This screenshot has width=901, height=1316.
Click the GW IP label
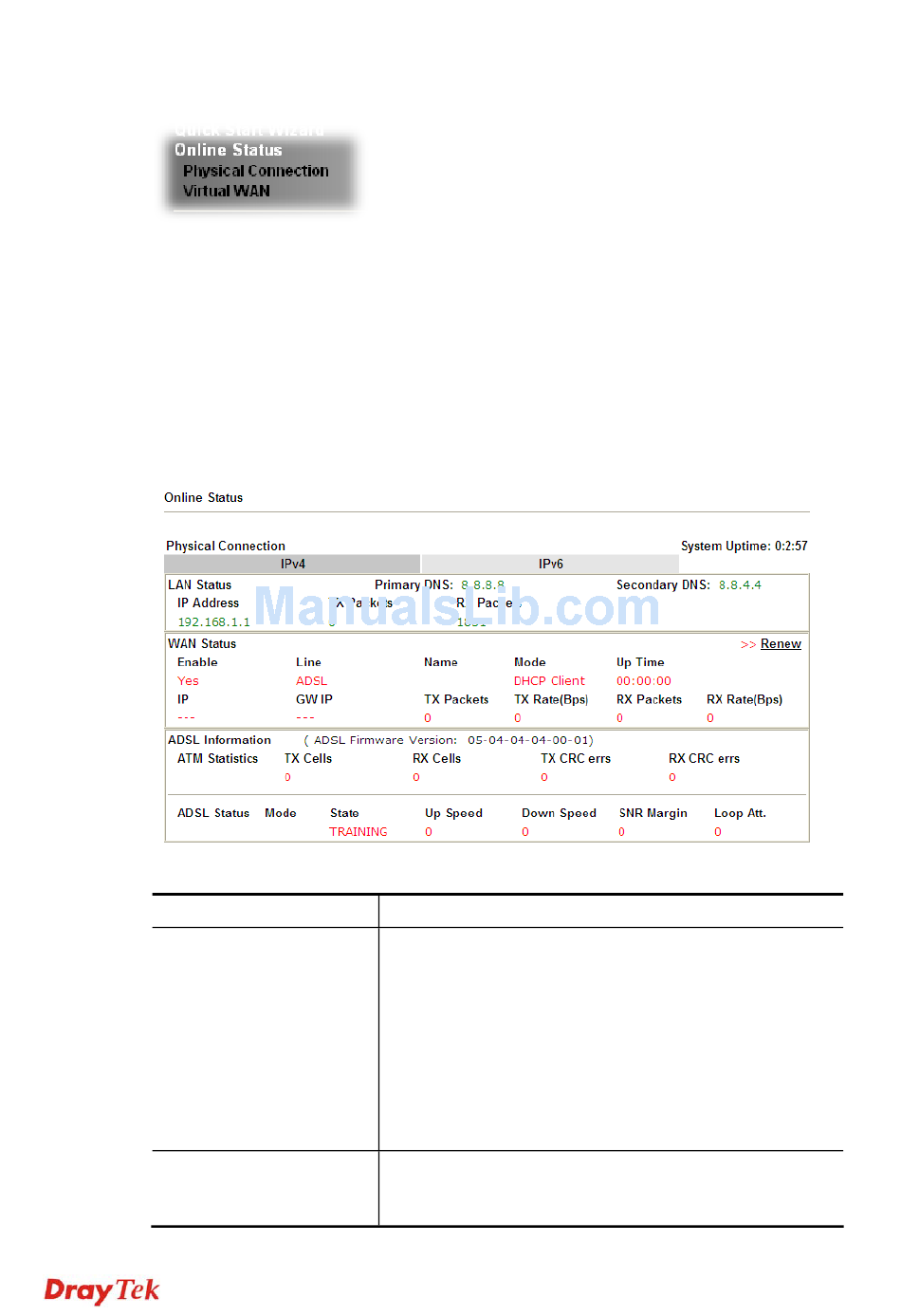[314, 699]
